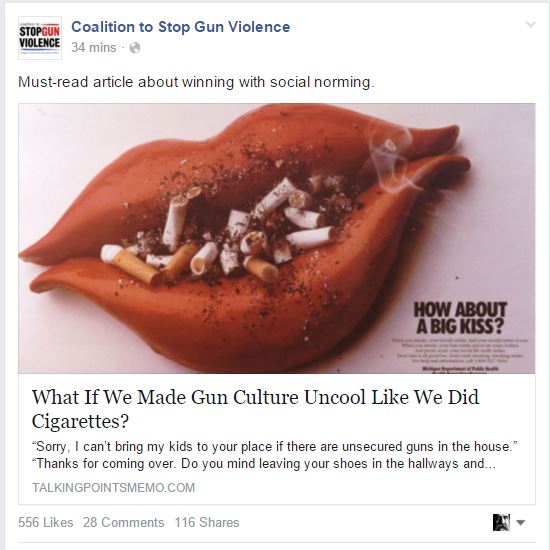Screen dimensions: 550x550
Task: Visit the TALKINGPOINTSMEMO.COM source link
Action: coord(113,488)
